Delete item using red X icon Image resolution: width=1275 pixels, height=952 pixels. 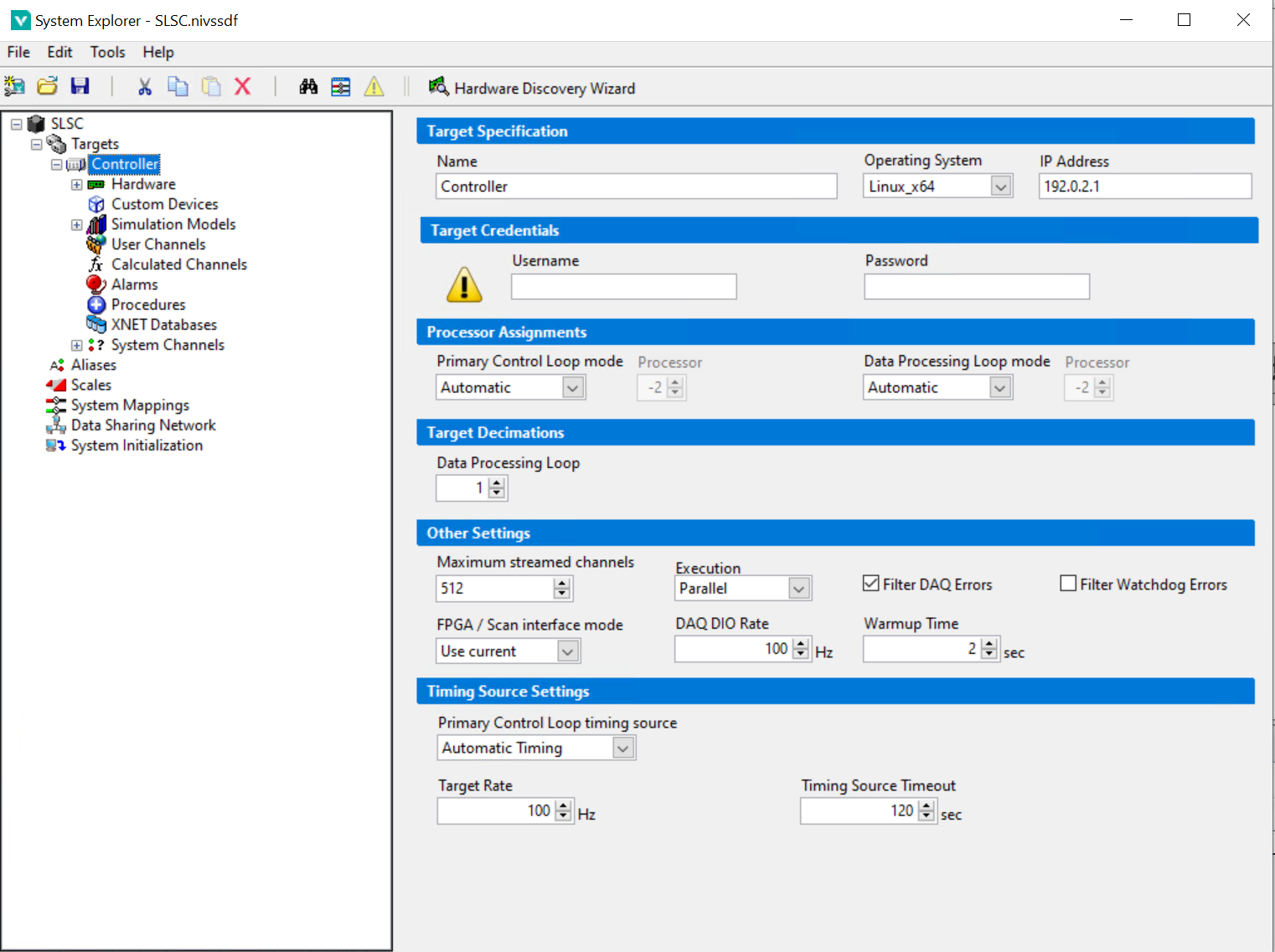tap(243, 86)
